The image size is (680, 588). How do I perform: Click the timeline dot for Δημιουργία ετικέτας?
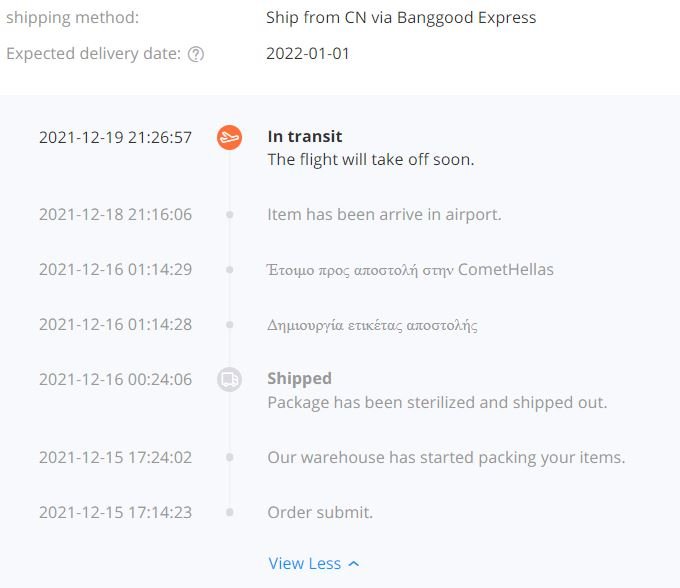point(230,324)
